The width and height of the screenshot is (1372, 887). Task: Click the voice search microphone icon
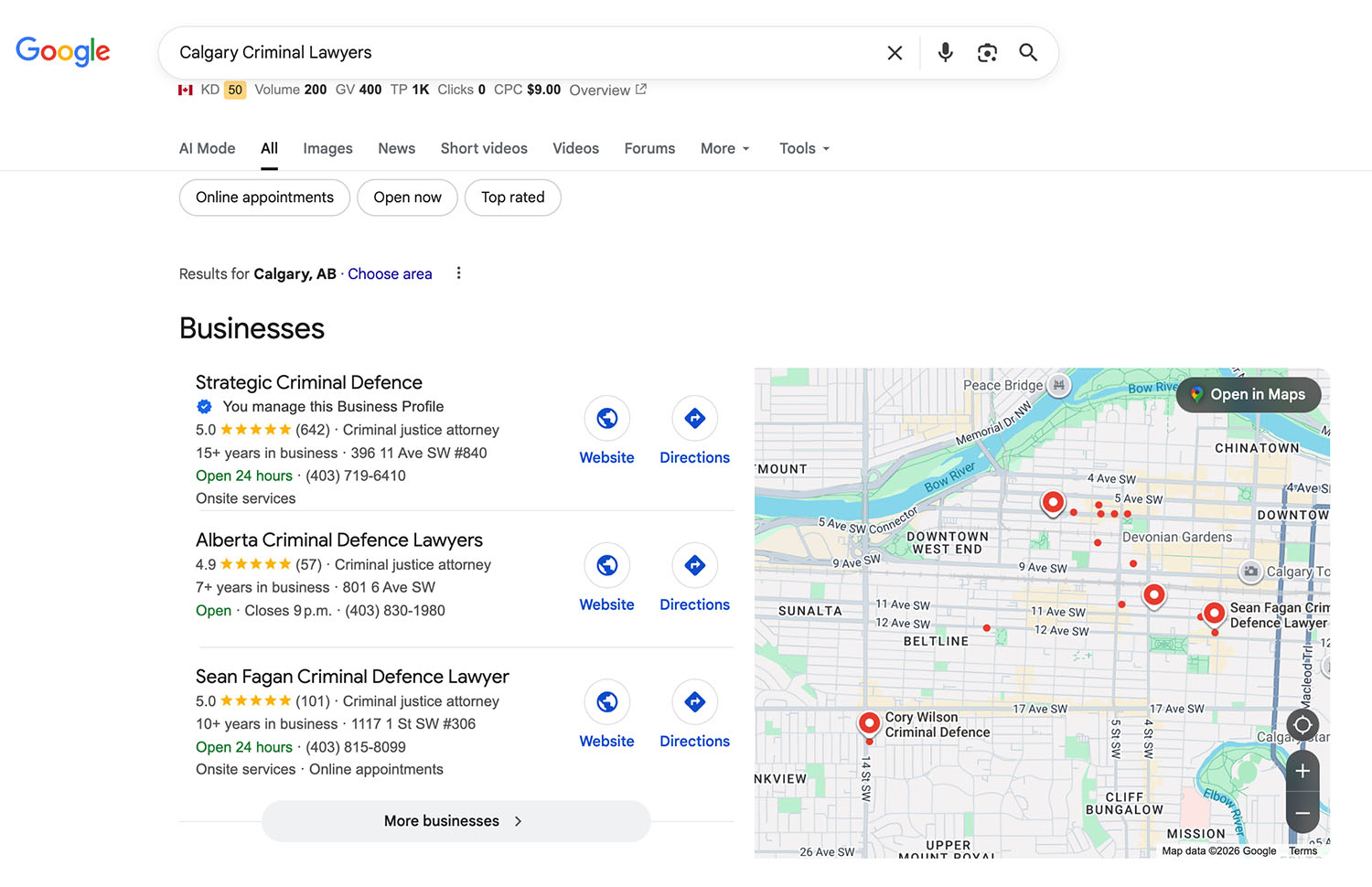pos(945,52)
